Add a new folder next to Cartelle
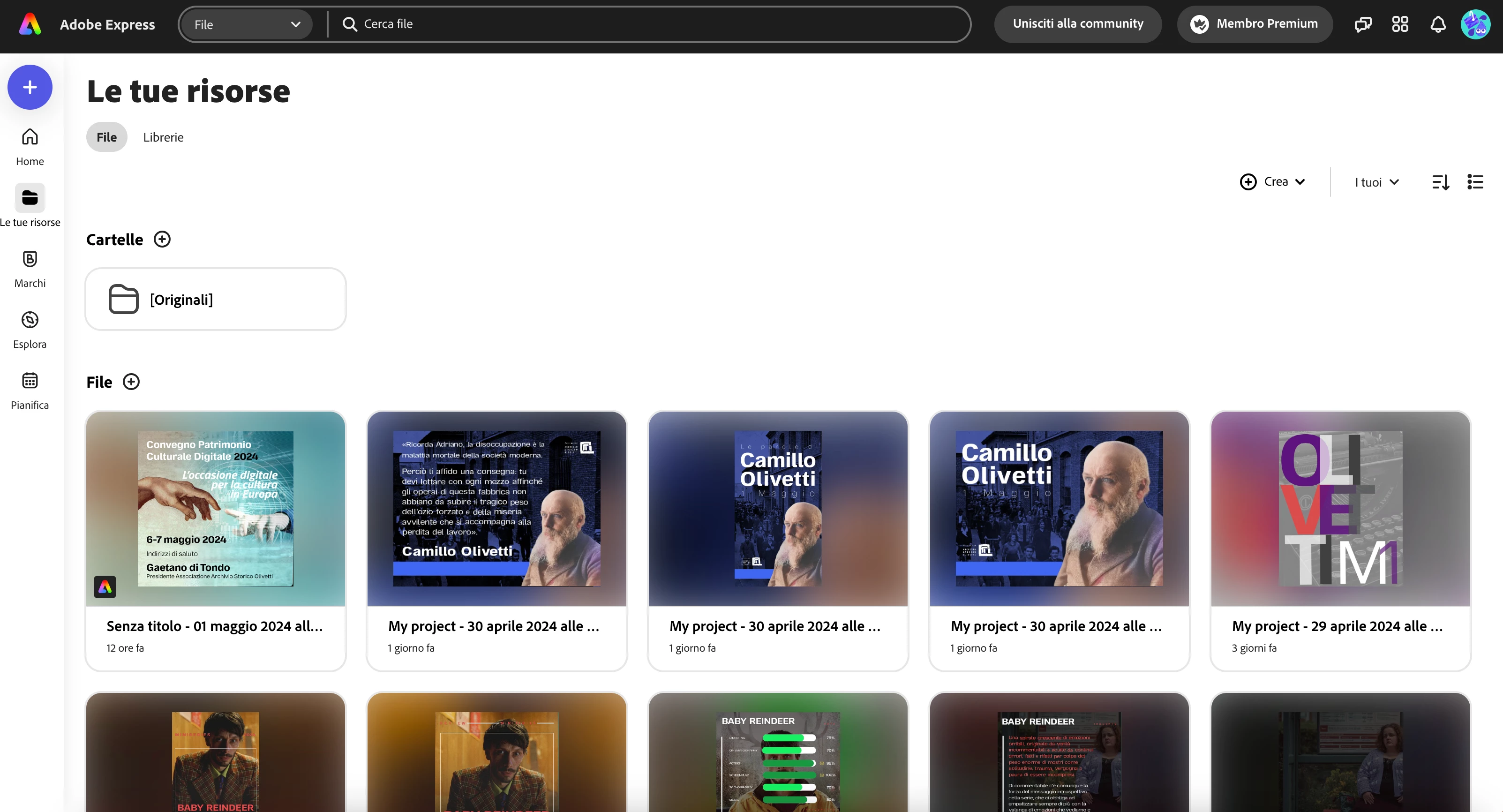The image size is (1503, 812). pos(162,239)
